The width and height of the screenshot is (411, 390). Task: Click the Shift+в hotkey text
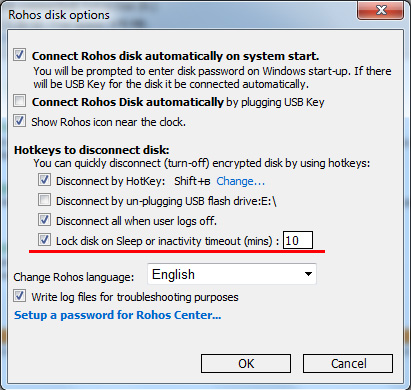pyautogui.click(x=192, y=181)
